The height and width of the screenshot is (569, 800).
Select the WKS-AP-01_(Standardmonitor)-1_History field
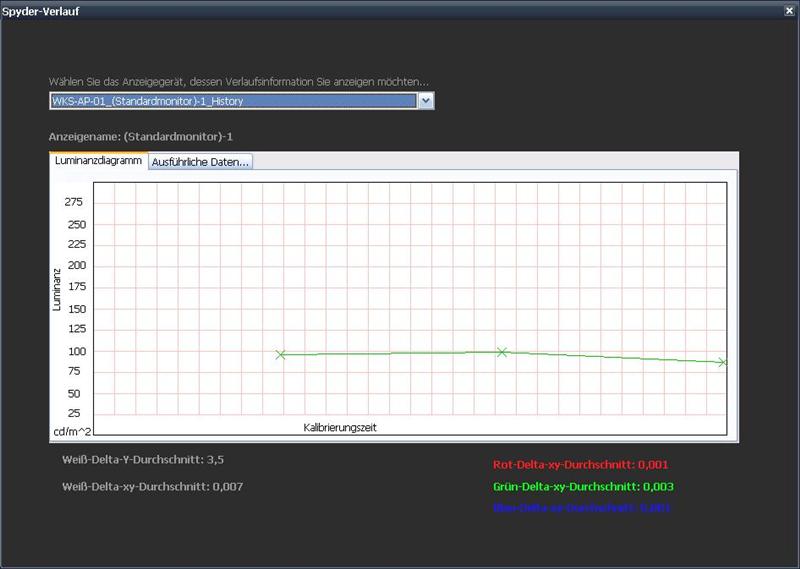pos(234,101)
